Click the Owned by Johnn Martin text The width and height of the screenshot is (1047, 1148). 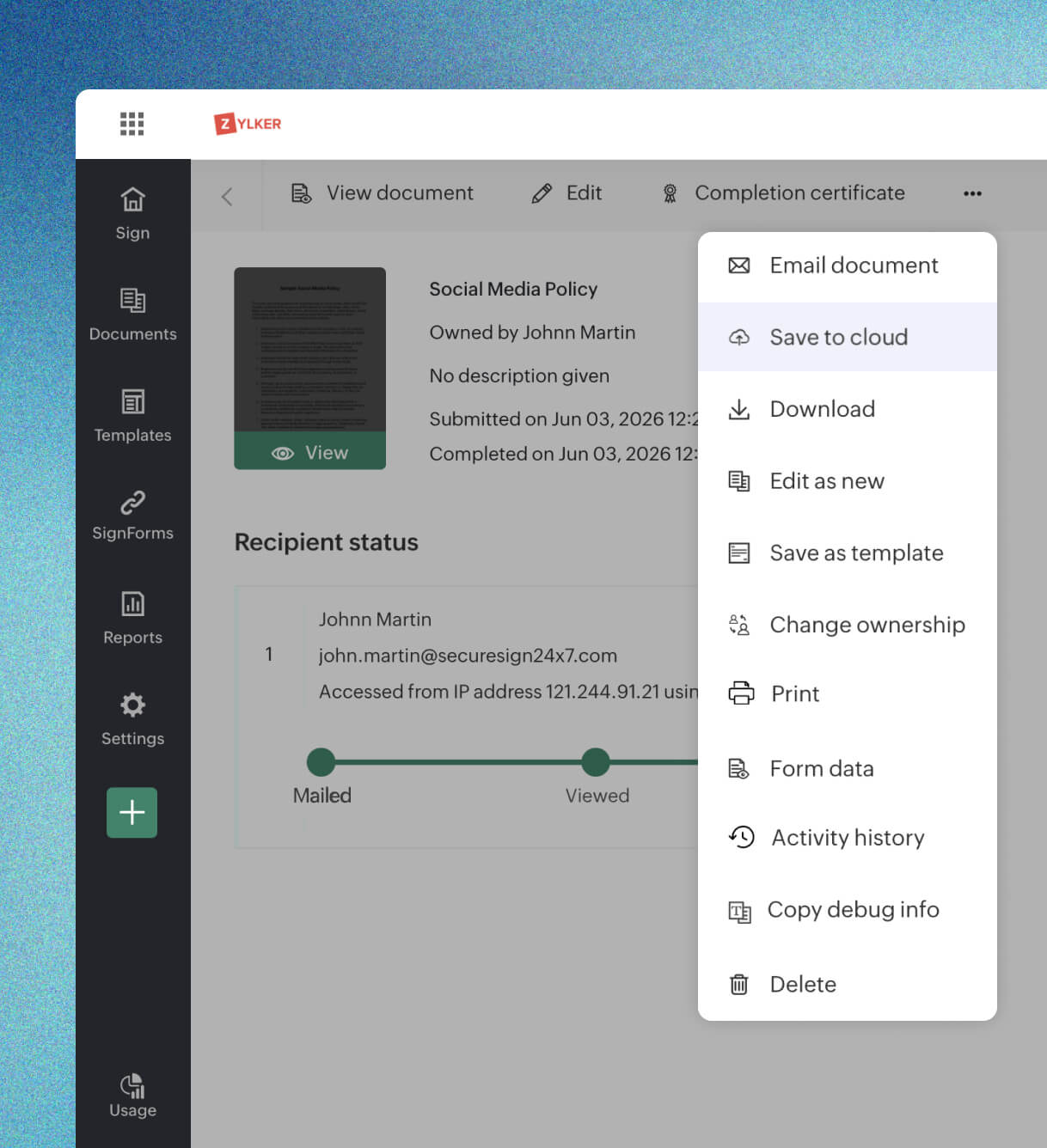coord(532,333)
